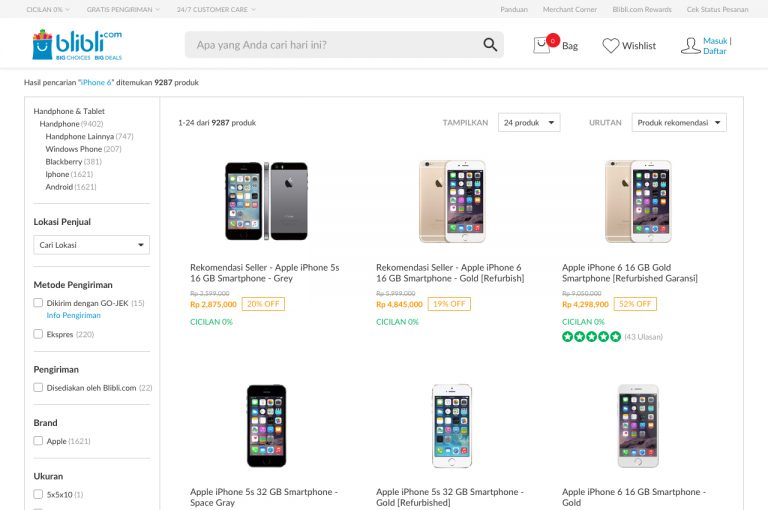This screenshot has width=768, height=510.
Task: Enable Dikirim dengan GO-JEK checkbox
Action: point(38,303)
